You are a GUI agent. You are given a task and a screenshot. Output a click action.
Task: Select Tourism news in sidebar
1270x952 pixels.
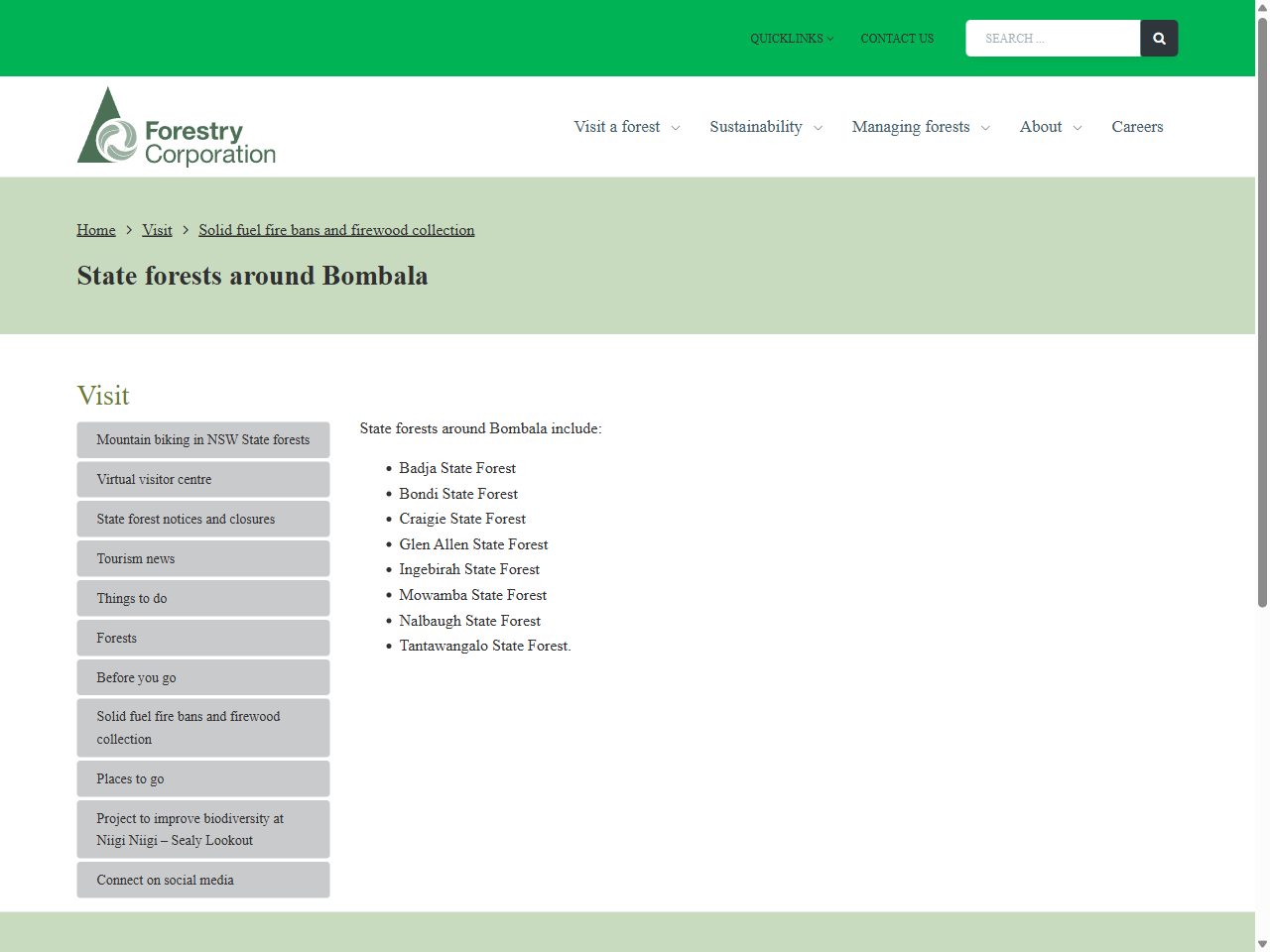coord(203,559)
